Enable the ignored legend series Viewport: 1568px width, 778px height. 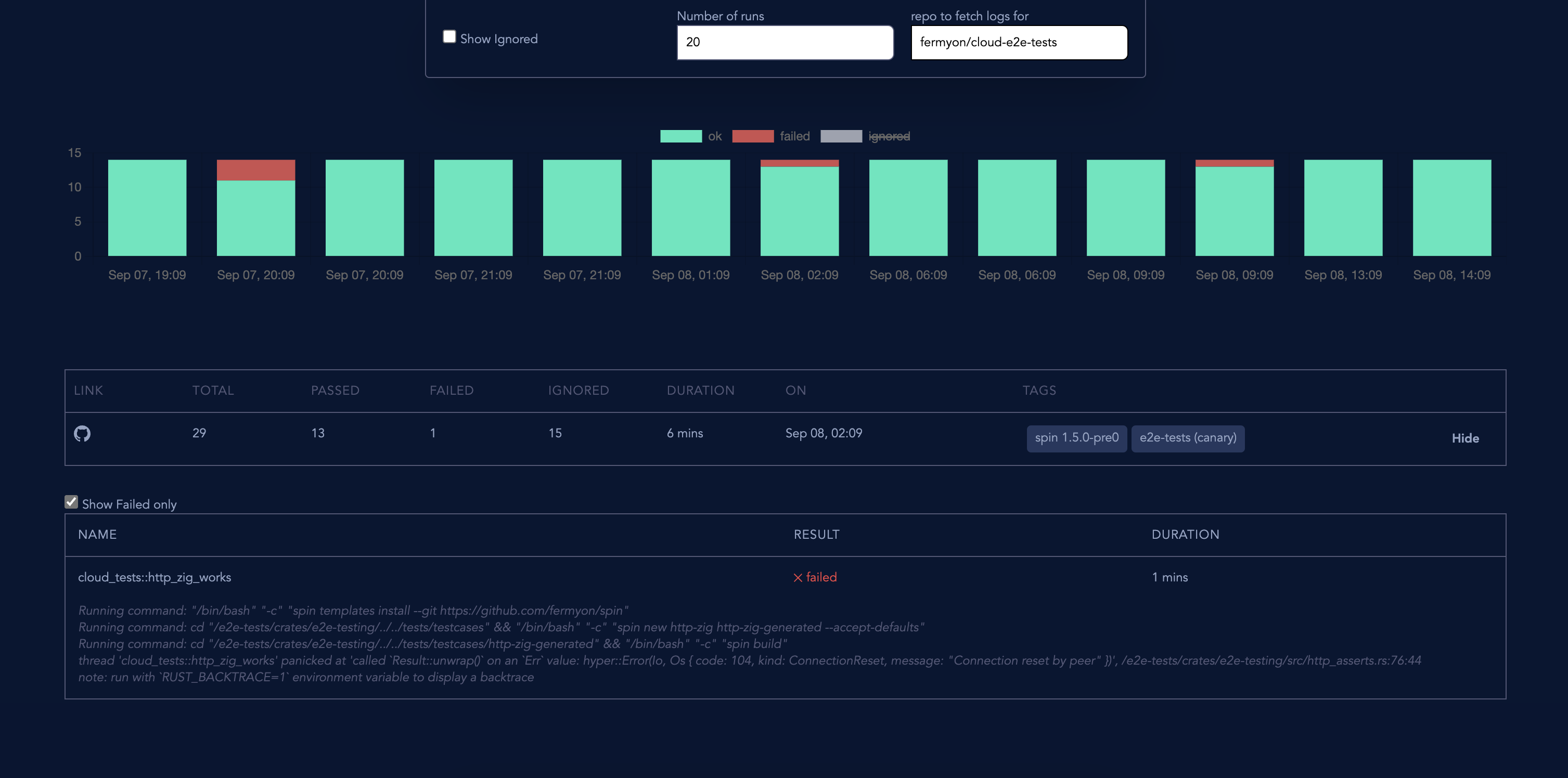point(841,136)
